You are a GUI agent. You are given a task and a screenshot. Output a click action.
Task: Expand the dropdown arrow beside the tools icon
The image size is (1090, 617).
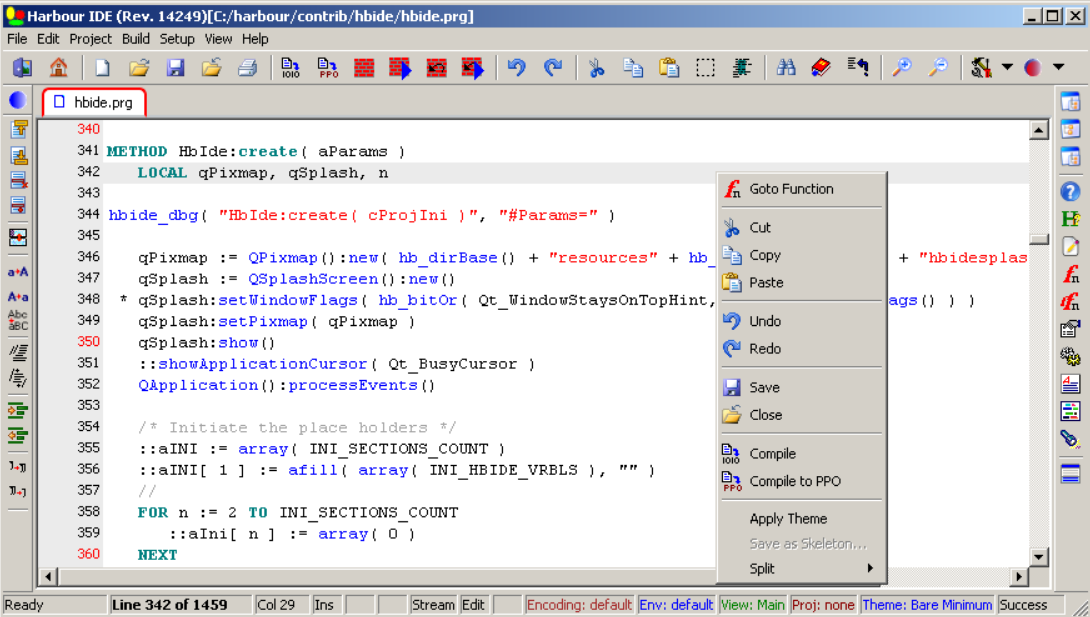click(x=1006, y=68)
